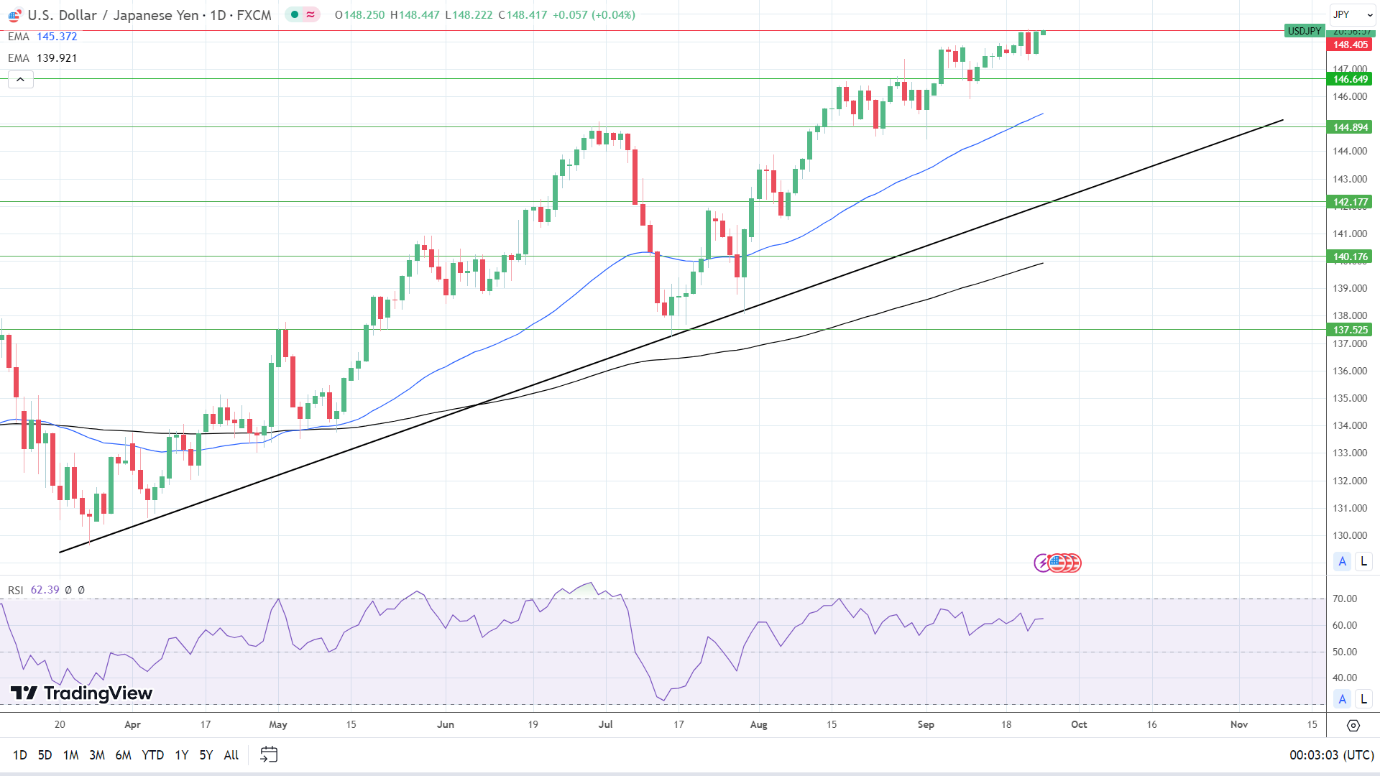1380x776 pixels.
Task: Click the 146.649 price level label
Action: [x=1350, y=78]
